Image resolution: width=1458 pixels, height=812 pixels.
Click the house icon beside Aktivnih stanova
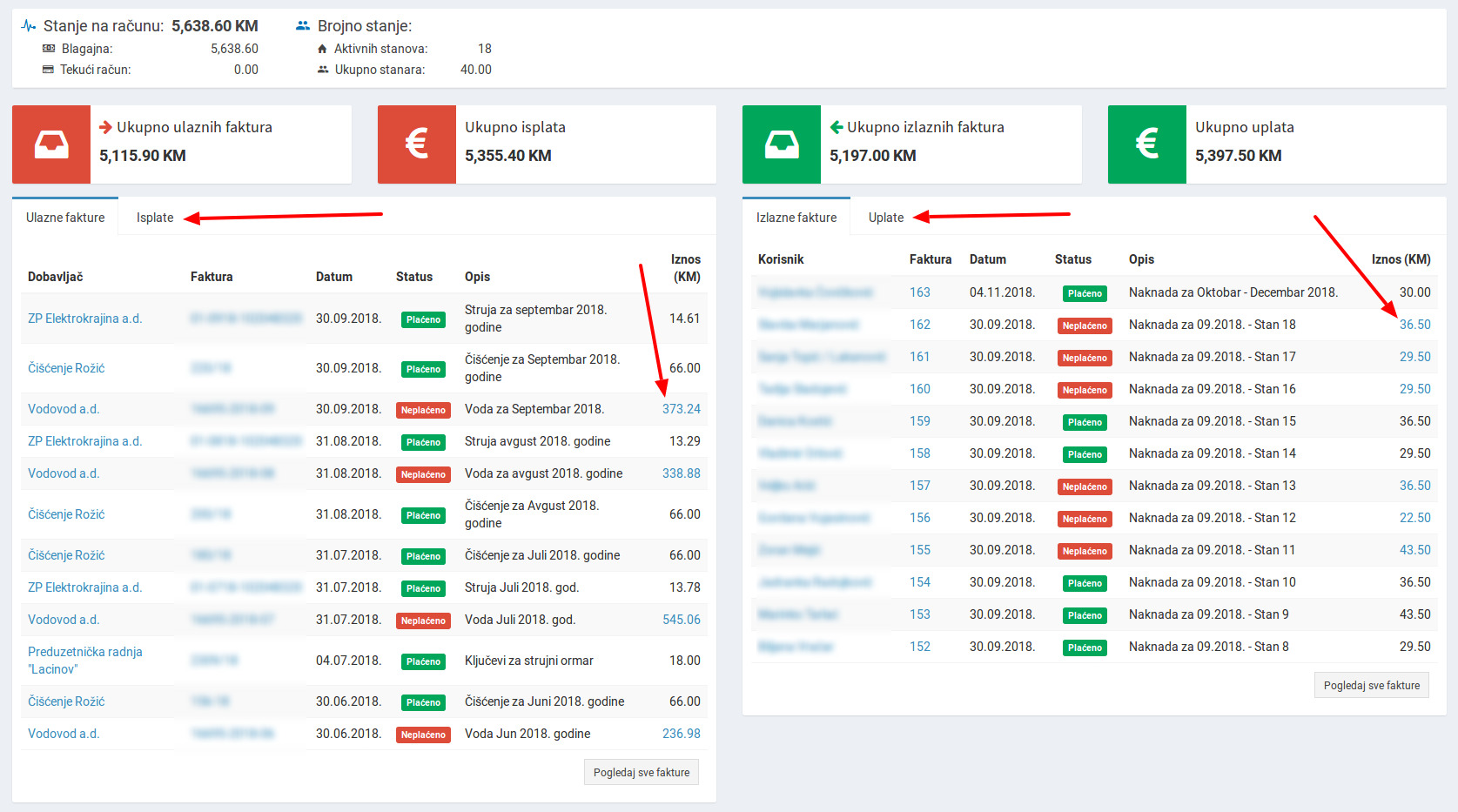click(x=323, y=49)
